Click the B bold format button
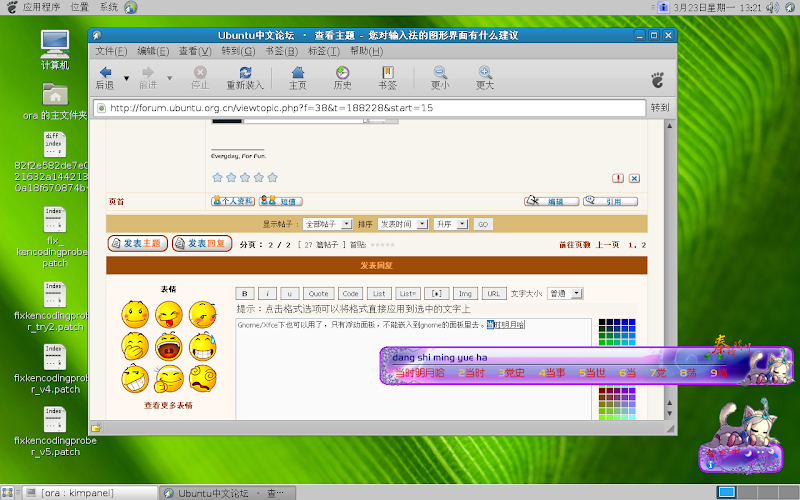Screen dimensions: 800x500 coord(245,293)
